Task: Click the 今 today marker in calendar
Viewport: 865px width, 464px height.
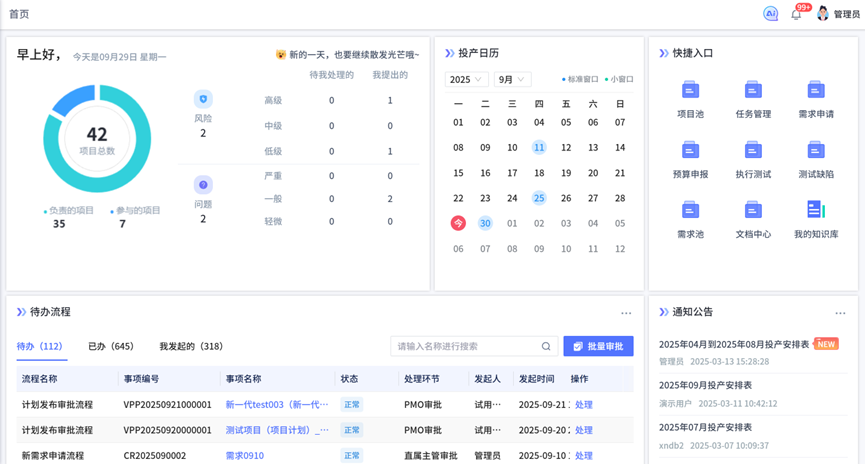Action: [458, 223]
